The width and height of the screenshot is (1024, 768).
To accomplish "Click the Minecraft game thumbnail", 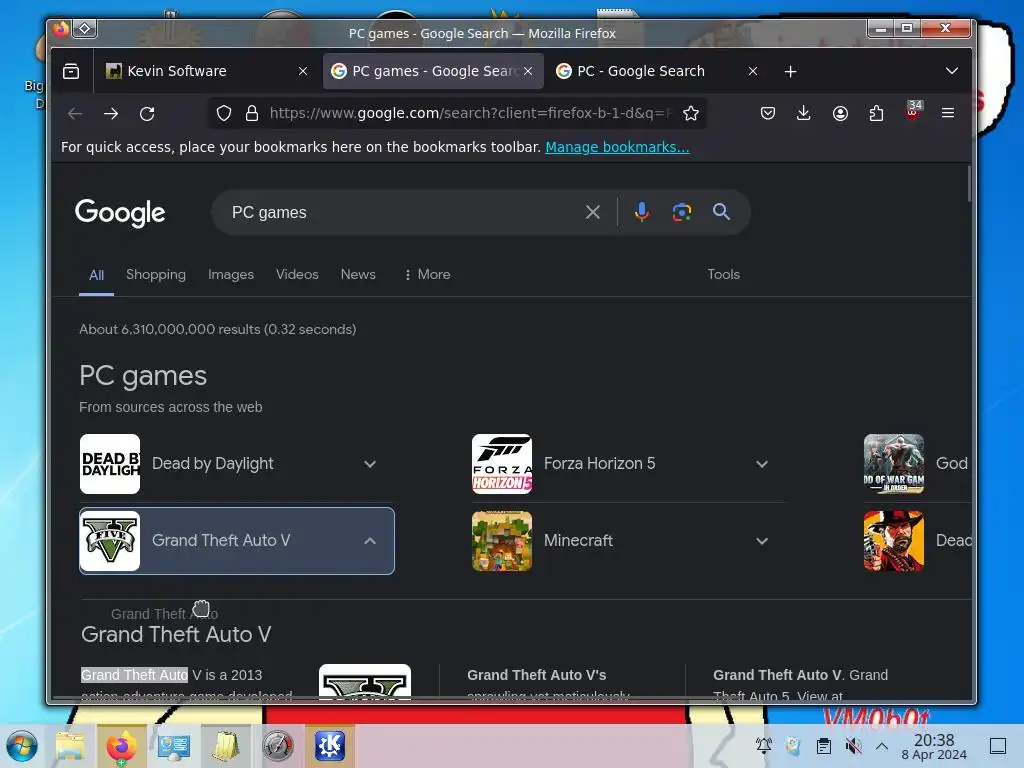I will tap(502, 541).
